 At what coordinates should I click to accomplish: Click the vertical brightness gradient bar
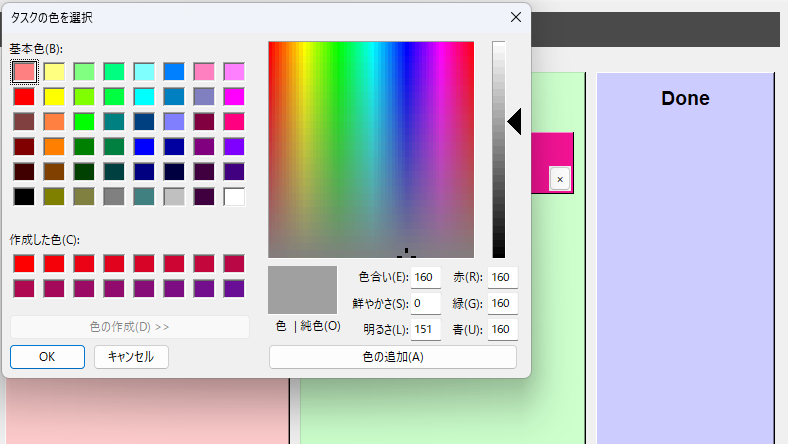pyautogui.click(x=499, y=149)
